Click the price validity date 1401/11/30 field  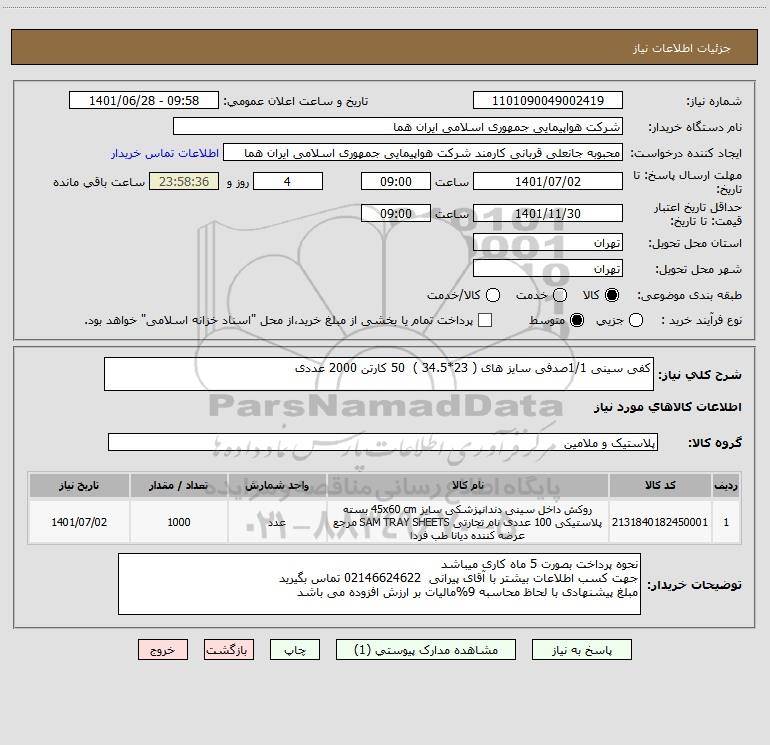(548, 213)
